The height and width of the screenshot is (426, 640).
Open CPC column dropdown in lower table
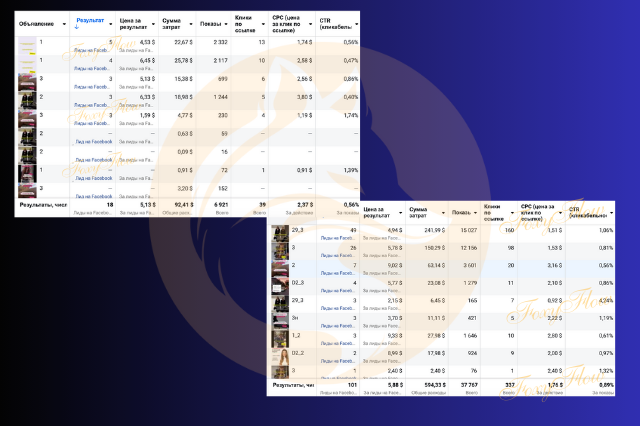pos(560,213)
